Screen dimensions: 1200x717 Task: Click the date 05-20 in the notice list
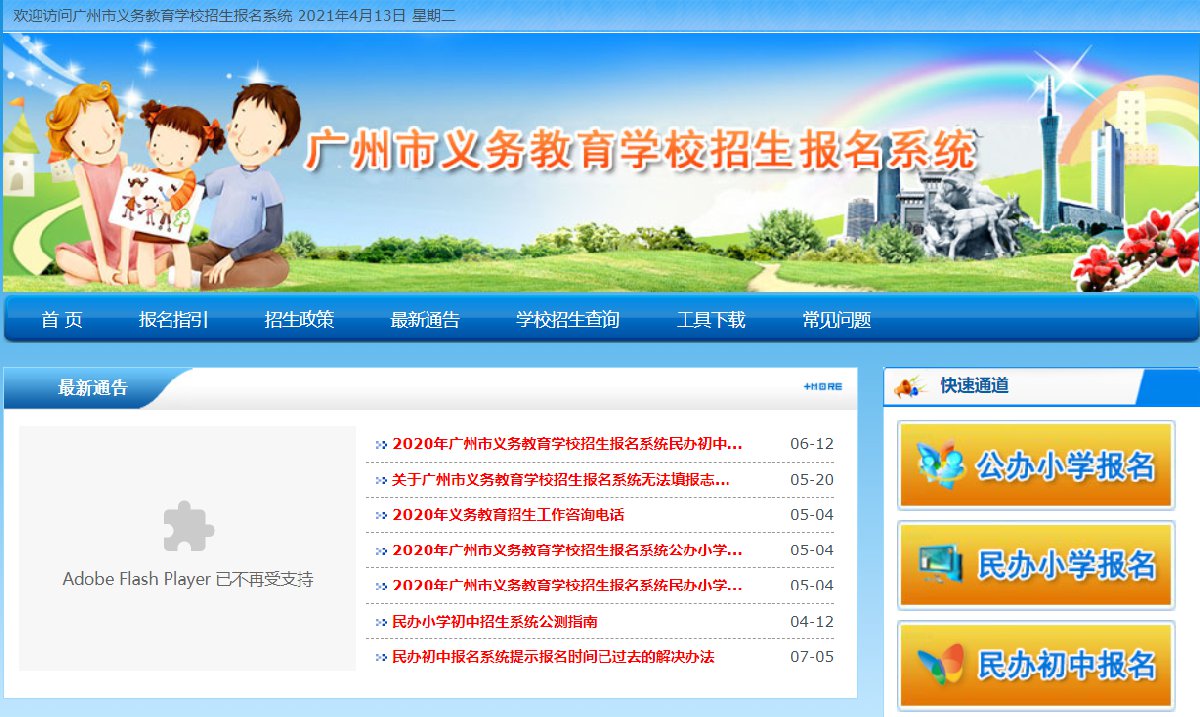(811, 480)
